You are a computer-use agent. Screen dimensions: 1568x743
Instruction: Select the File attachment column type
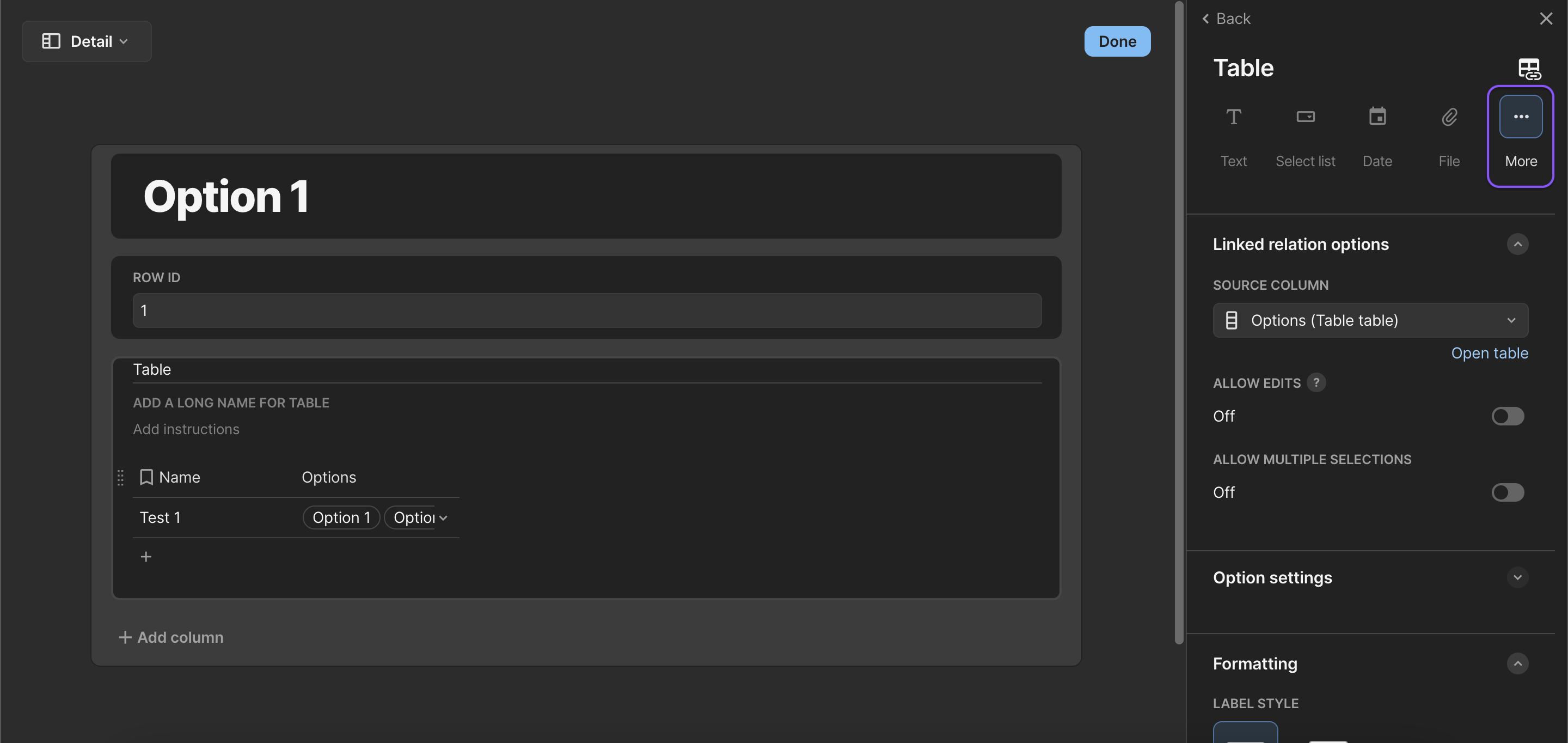click(x=1449, y=117)
